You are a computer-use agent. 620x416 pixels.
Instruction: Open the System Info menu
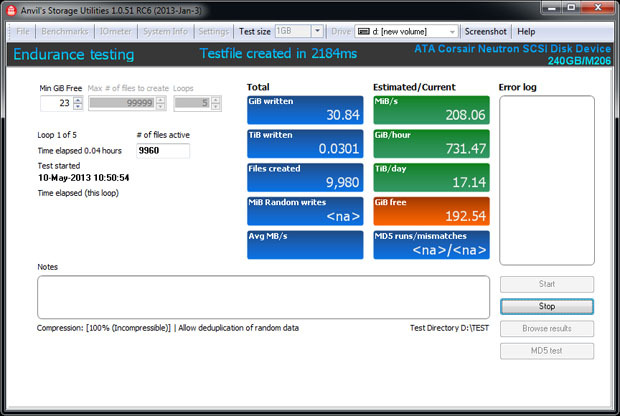tap(165, 31)
